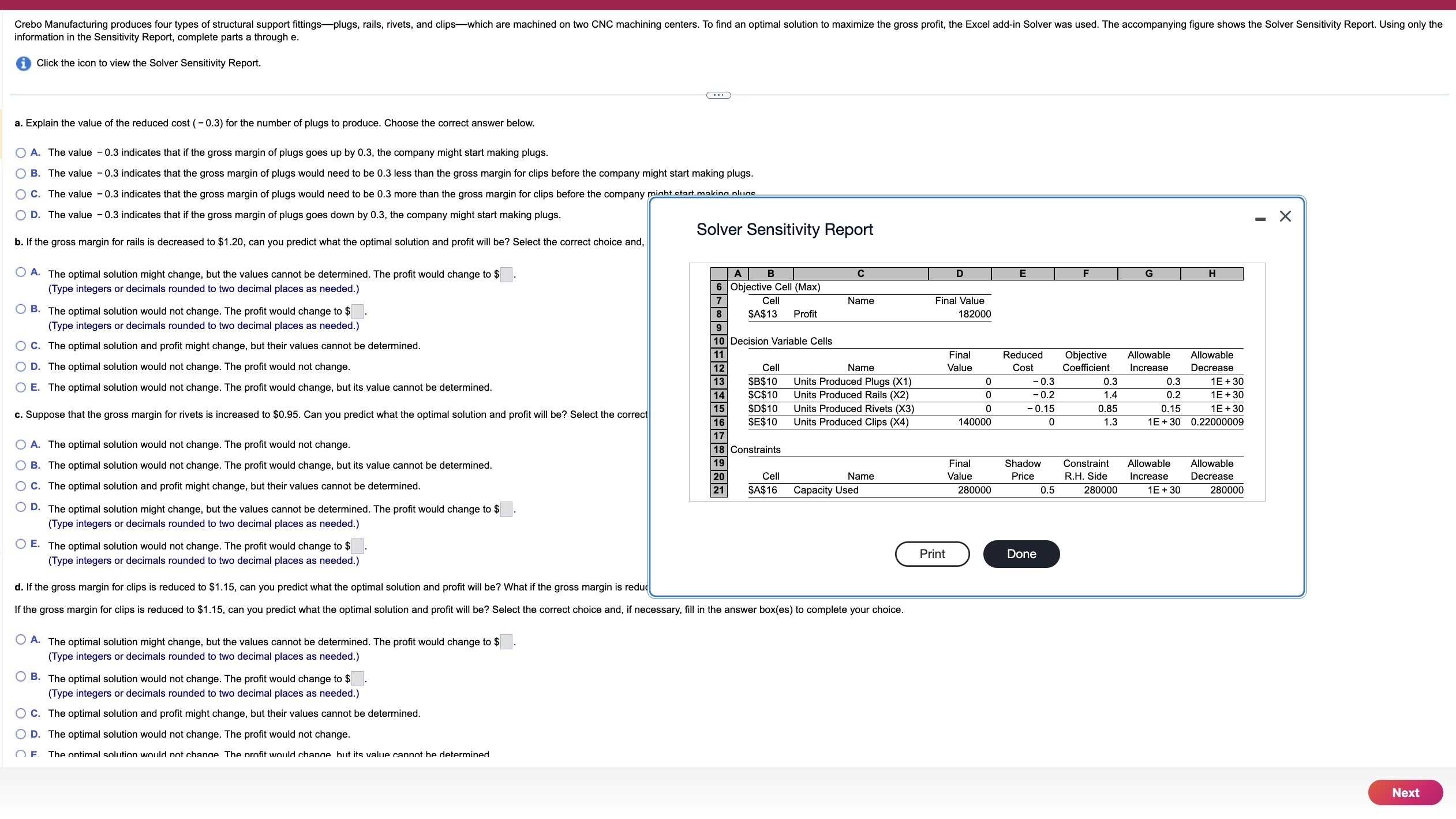Click the profit input box in part b option A

pyautogui.click(x=506, y=275)
